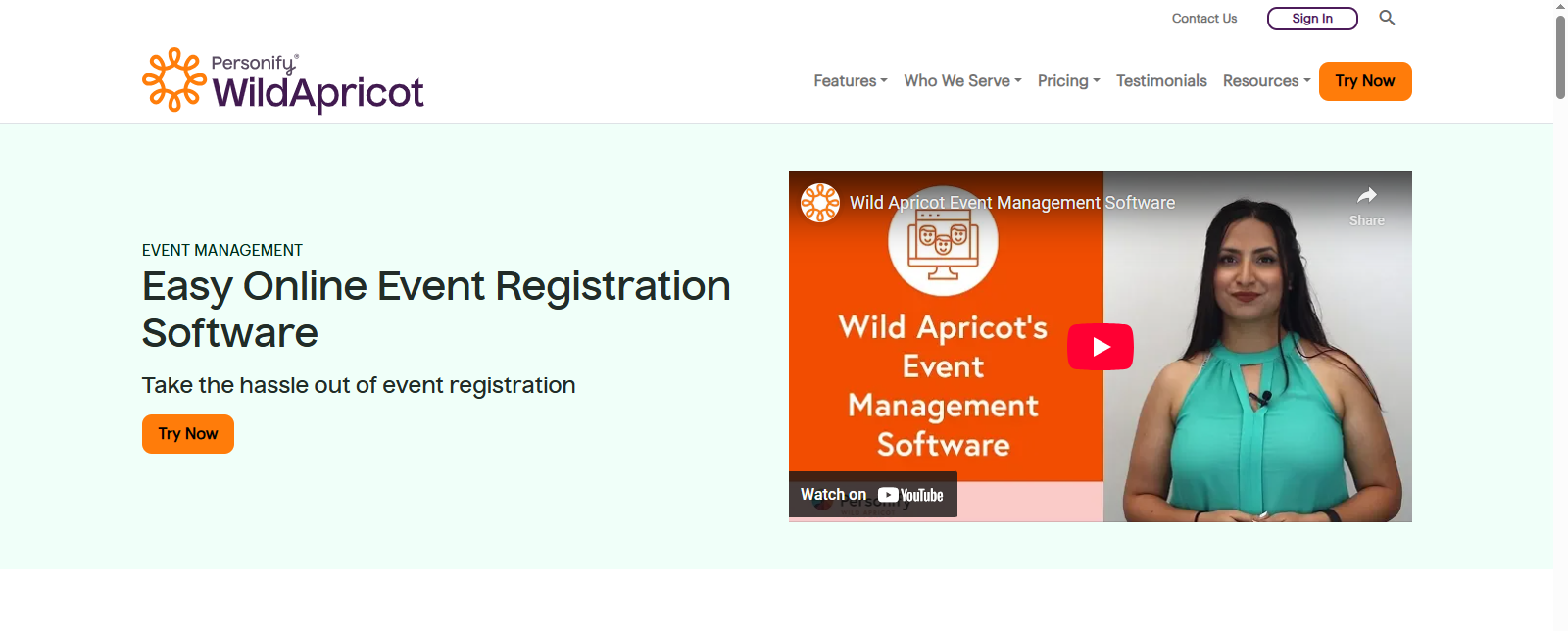Screen dimensions: 1568x631
Task: Click the video Share arrow icon
Action: (x=1366, y=196)
